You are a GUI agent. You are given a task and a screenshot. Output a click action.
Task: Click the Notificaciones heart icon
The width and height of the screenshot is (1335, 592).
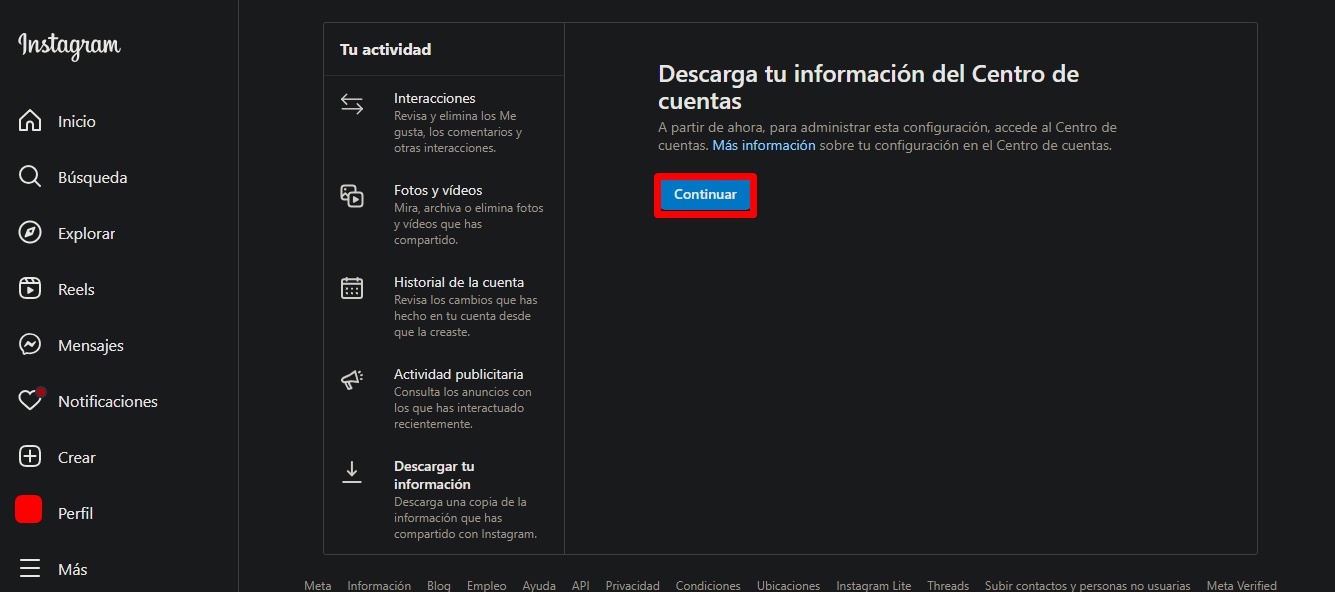click(31, 400)
